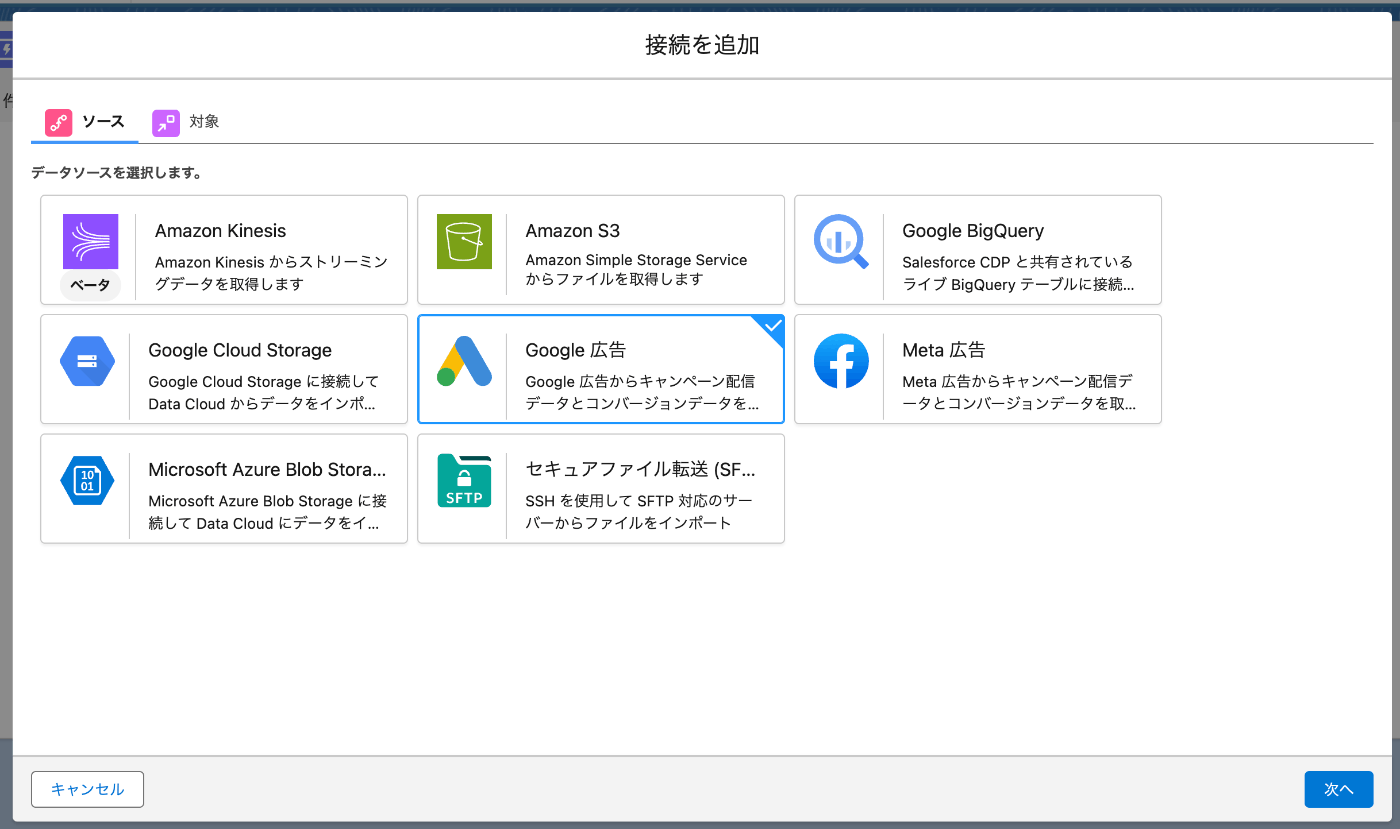Click the Google Ads logo icon
Image resolution: width=1400 pixels, height=829 pixels.
click(x=464, y=361)
